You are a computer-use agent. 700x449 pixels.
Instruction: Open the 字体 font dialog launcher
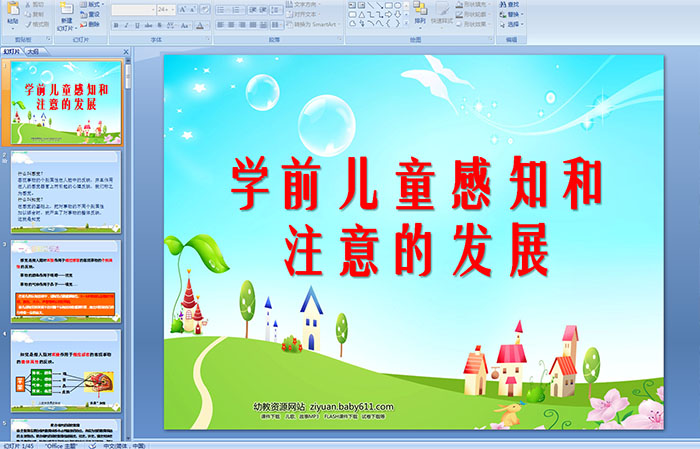point(208,39)
